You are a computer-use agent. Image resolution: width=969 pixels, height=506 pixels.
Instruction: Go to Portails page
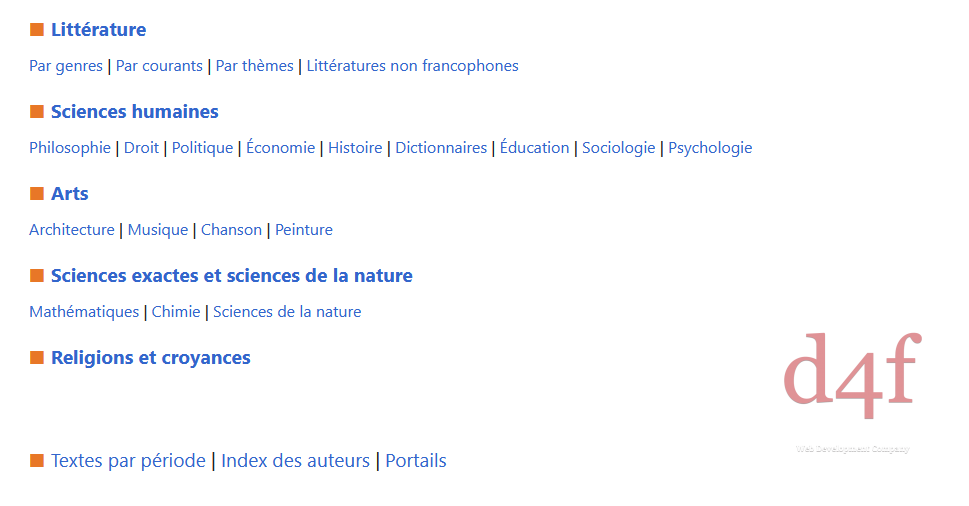click(x=416, y=461)
